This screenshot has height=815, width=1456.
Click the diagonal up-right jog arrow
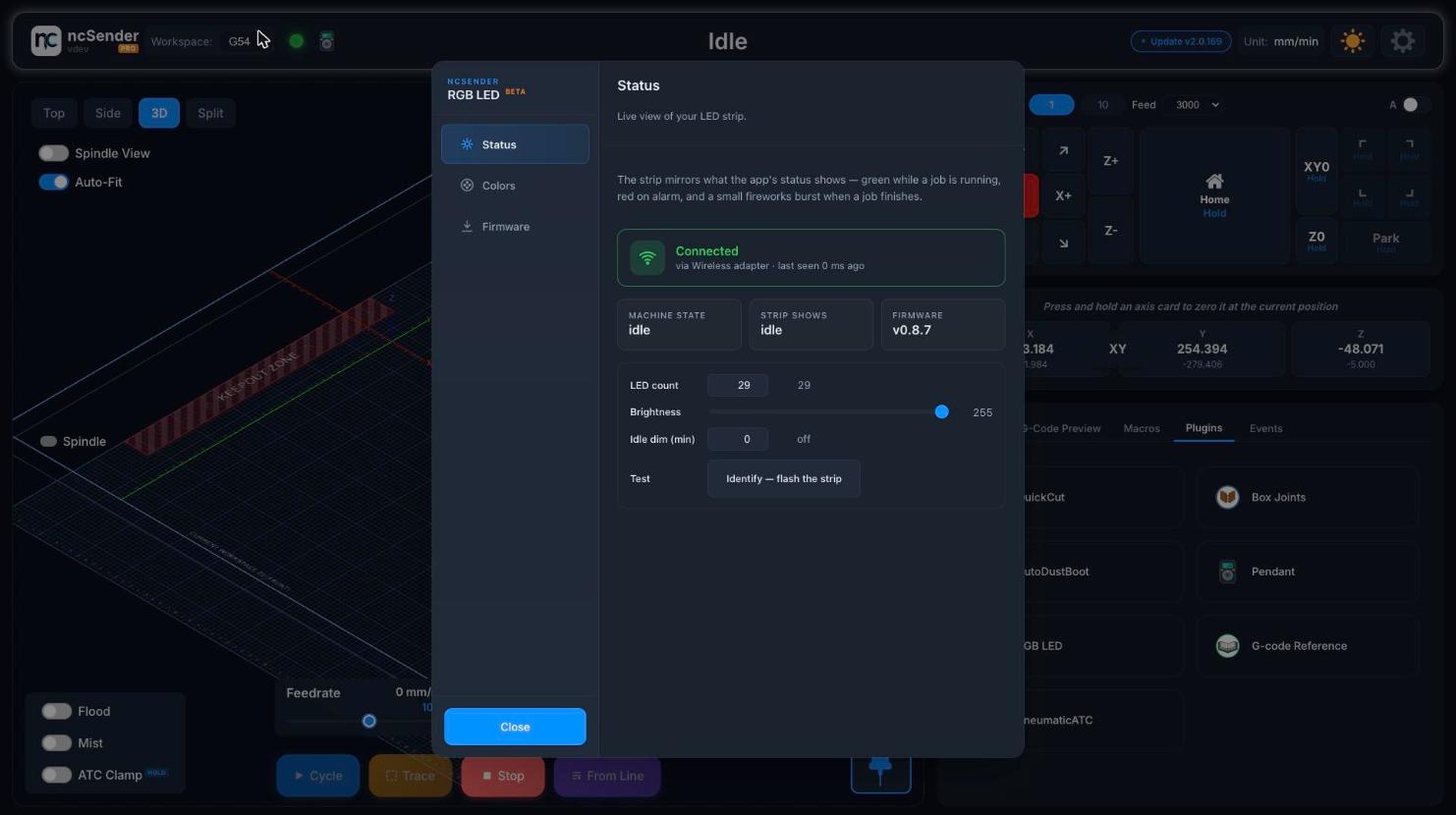click(1063, 151)
